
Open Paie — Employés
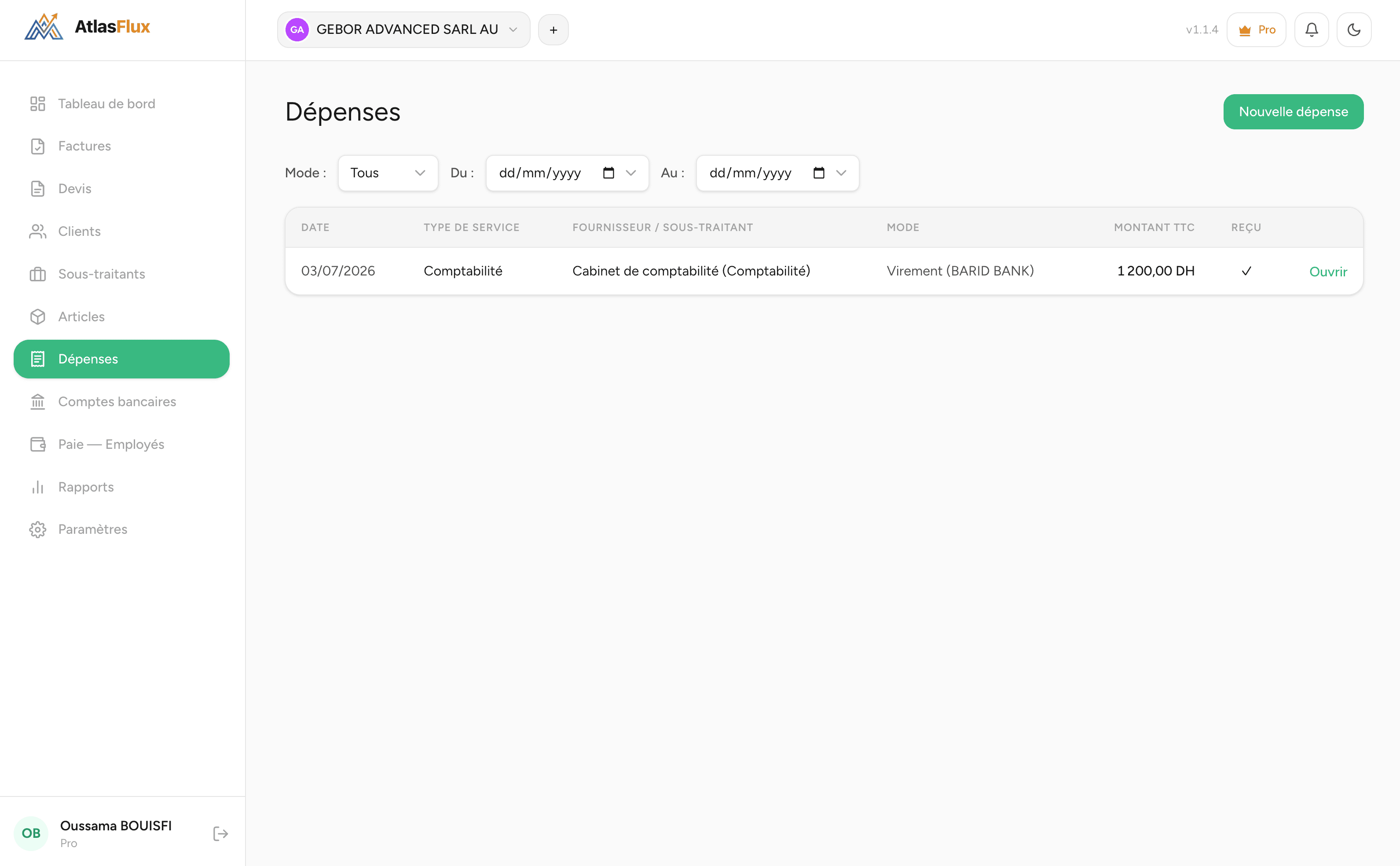click(121, 444)
